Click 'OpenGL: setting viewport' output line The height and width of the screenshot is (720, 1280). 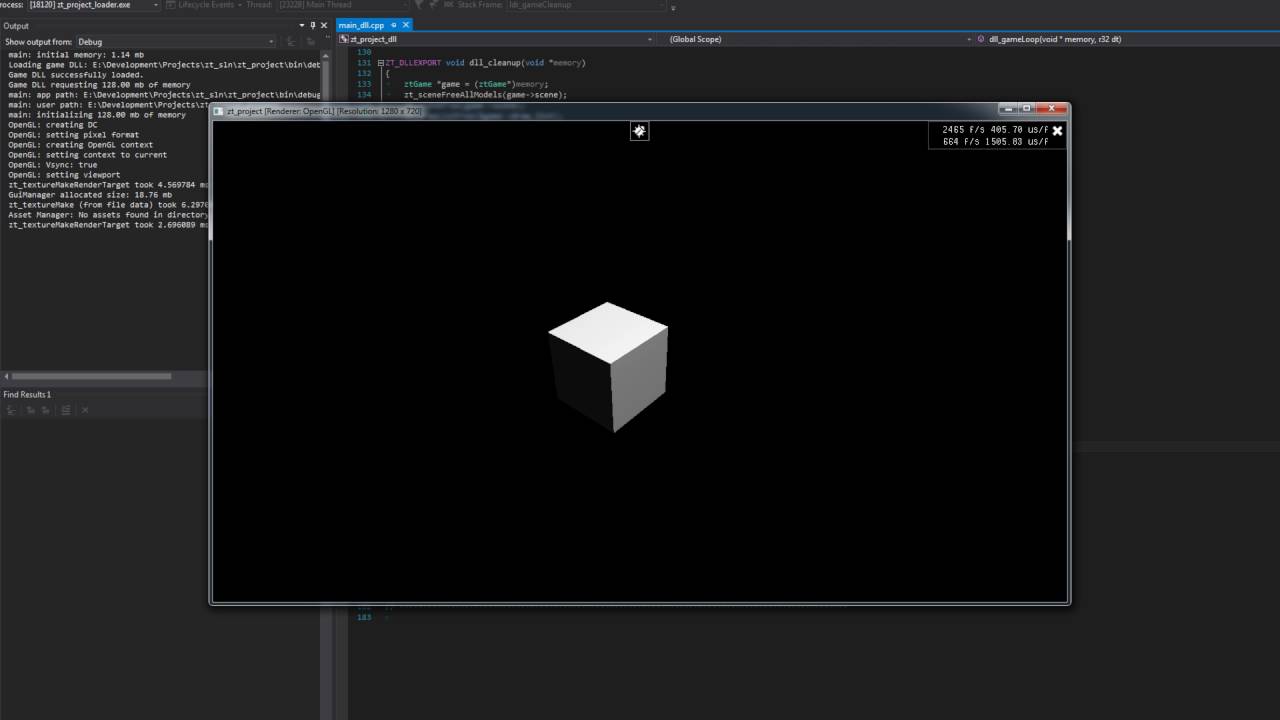coord(64,175)
